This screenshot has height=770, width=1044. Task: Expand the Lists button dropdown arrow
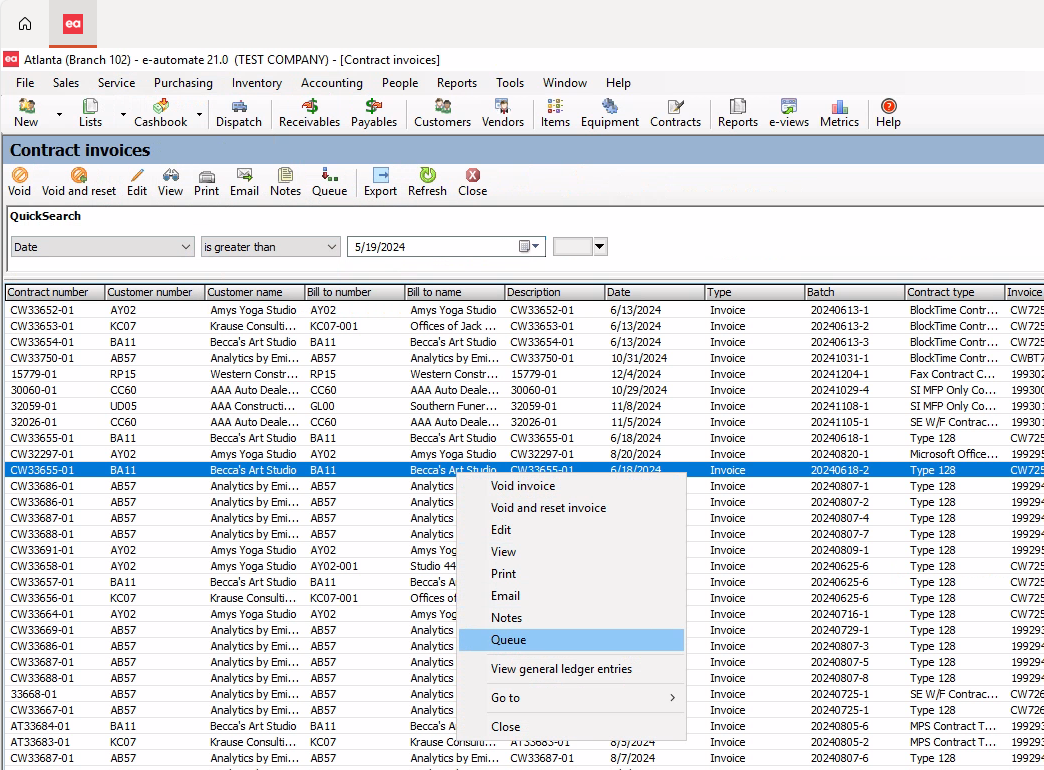click(x=123, y=115)
